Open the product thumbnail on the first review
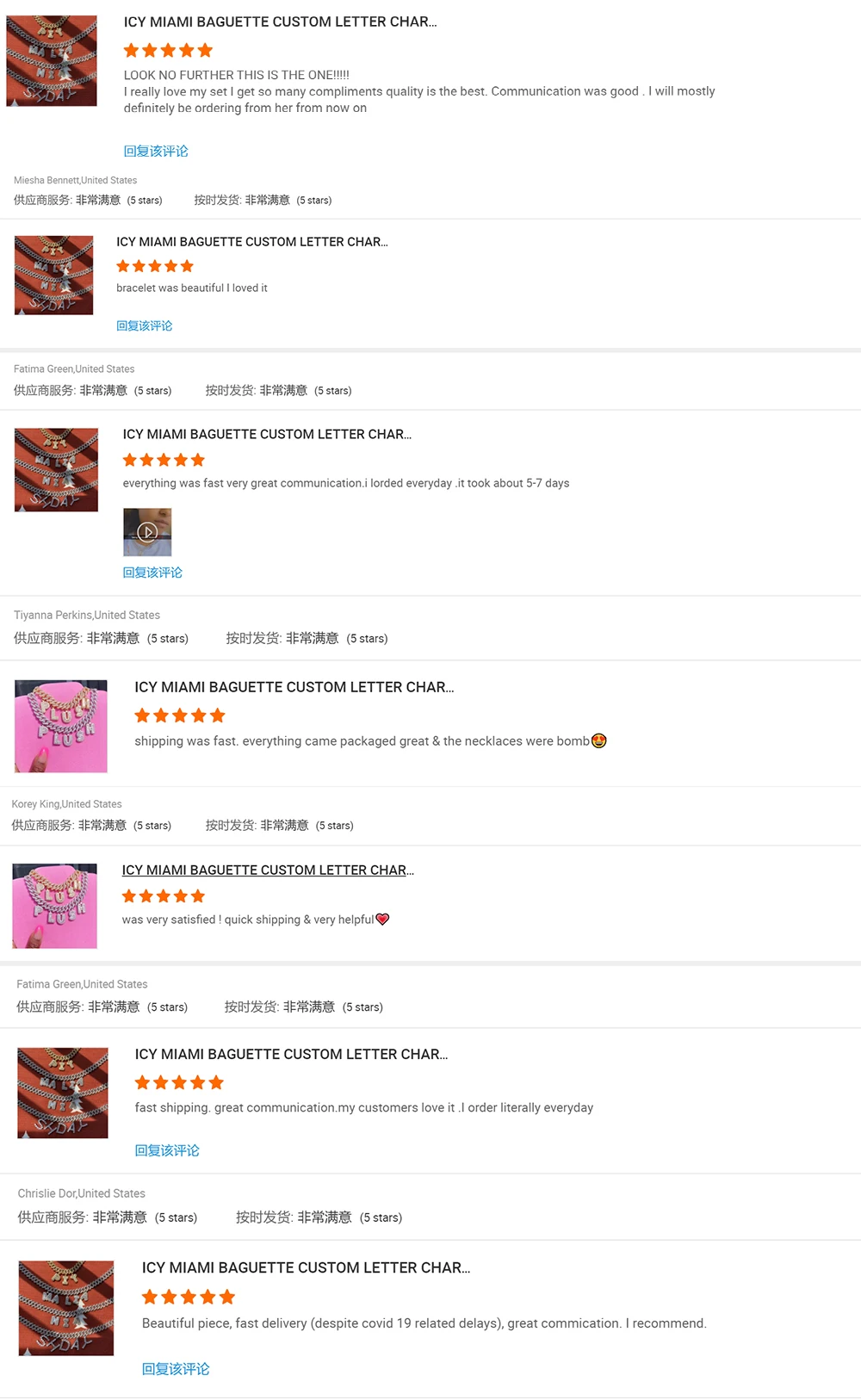Image resolution: width=861 pixels, height=1400 pixels. pos(52,60)
